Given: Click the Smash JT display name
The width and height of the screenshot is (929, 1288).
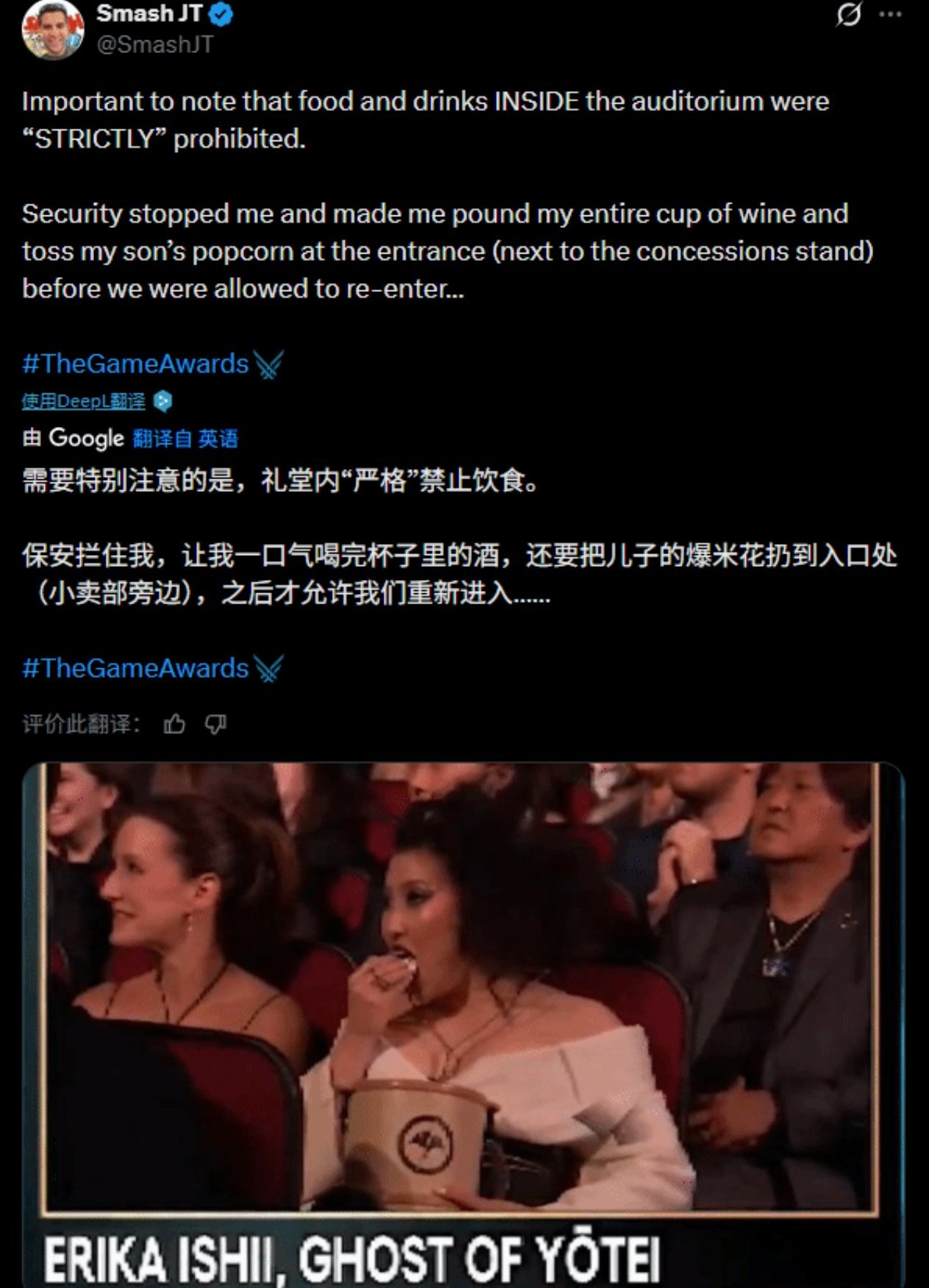Looking at the screenshot, I should coord(150,13).
